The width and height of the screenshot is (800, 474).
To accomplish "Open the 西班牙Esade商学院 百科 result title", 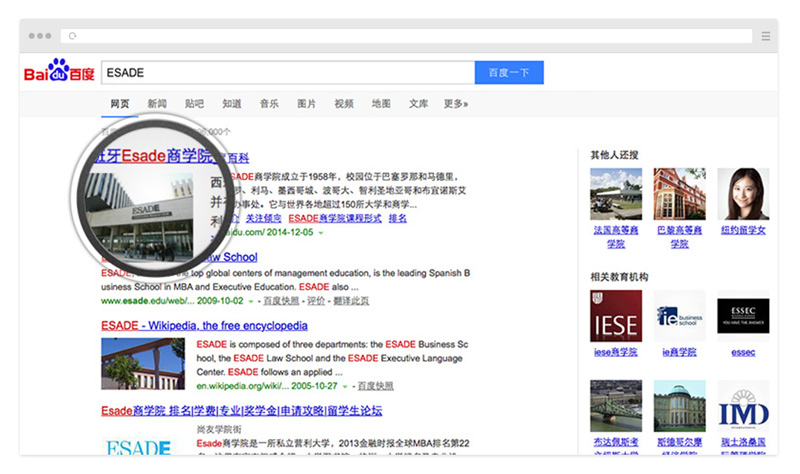I will tap(171, 156).
